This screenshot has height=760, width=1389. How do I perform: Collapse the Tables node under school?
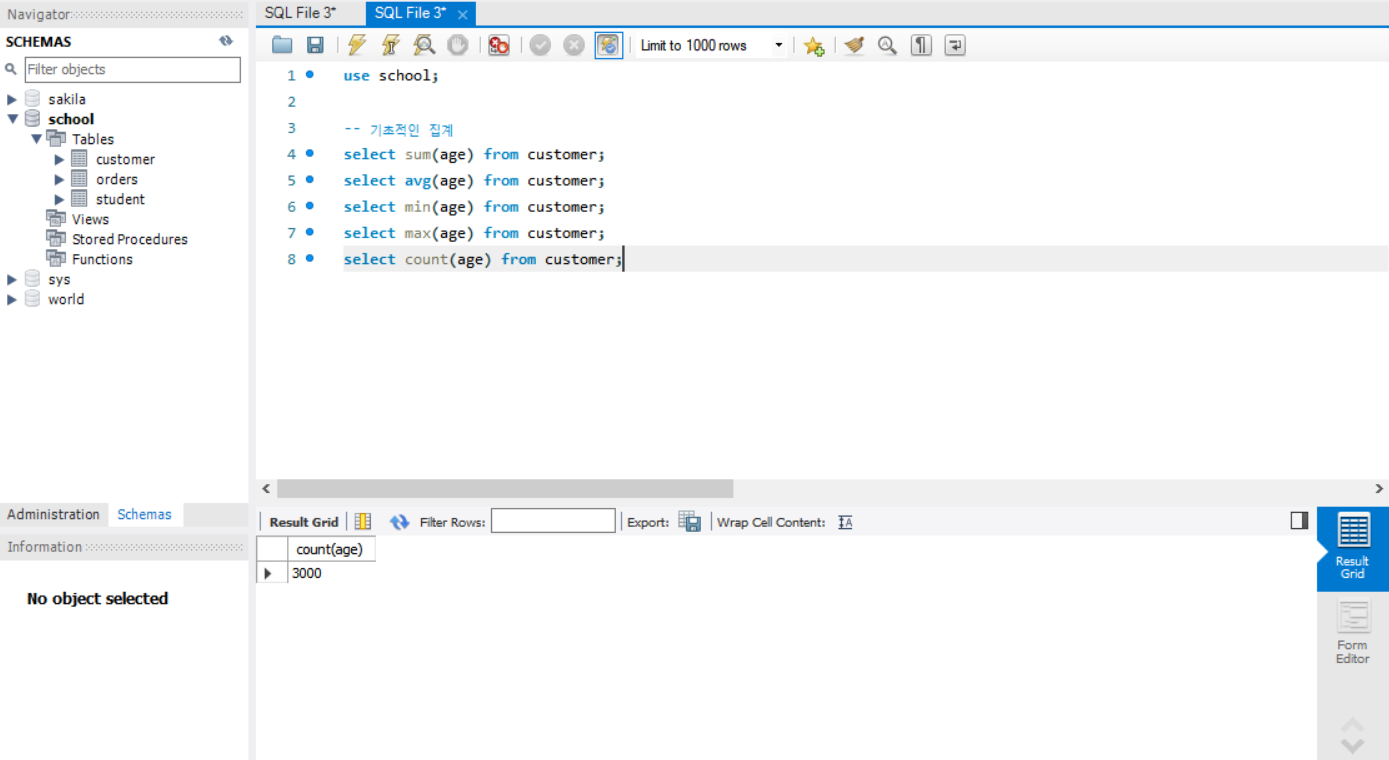click(37, 139)
